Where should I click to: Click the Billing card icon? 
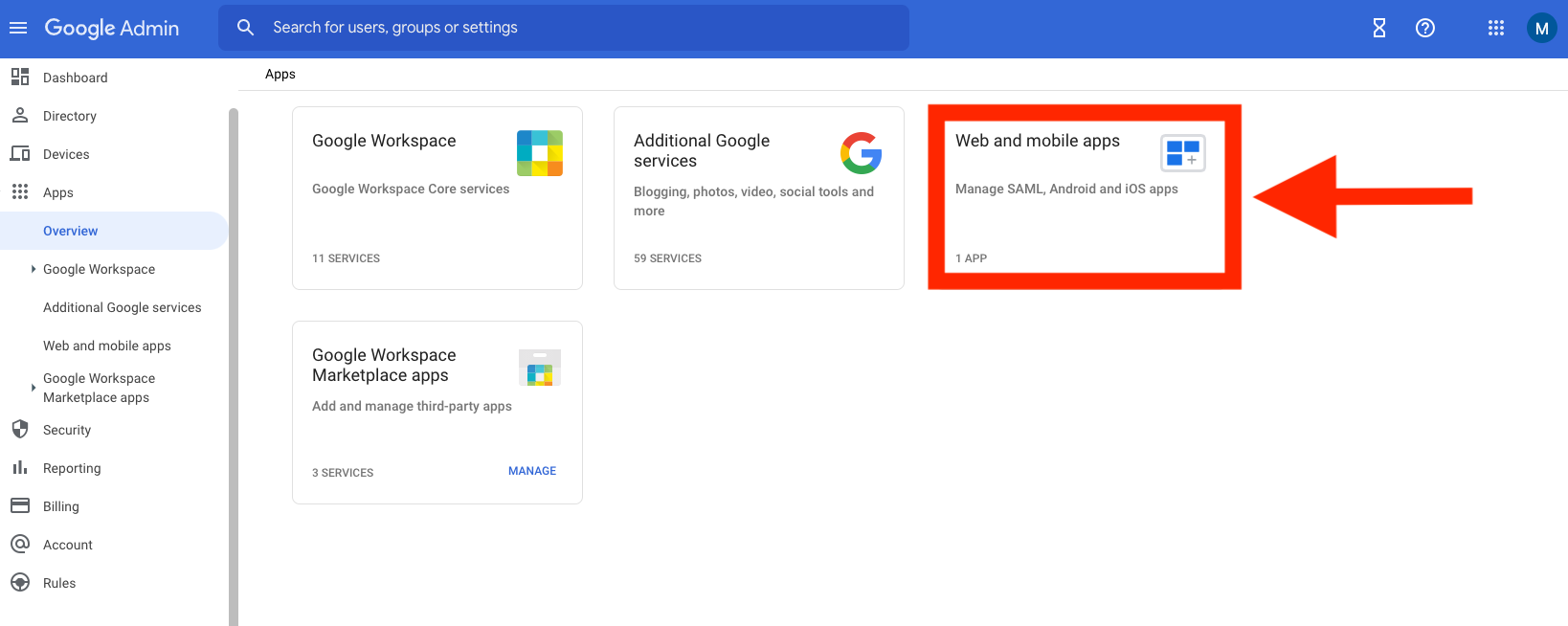point(20,505)
